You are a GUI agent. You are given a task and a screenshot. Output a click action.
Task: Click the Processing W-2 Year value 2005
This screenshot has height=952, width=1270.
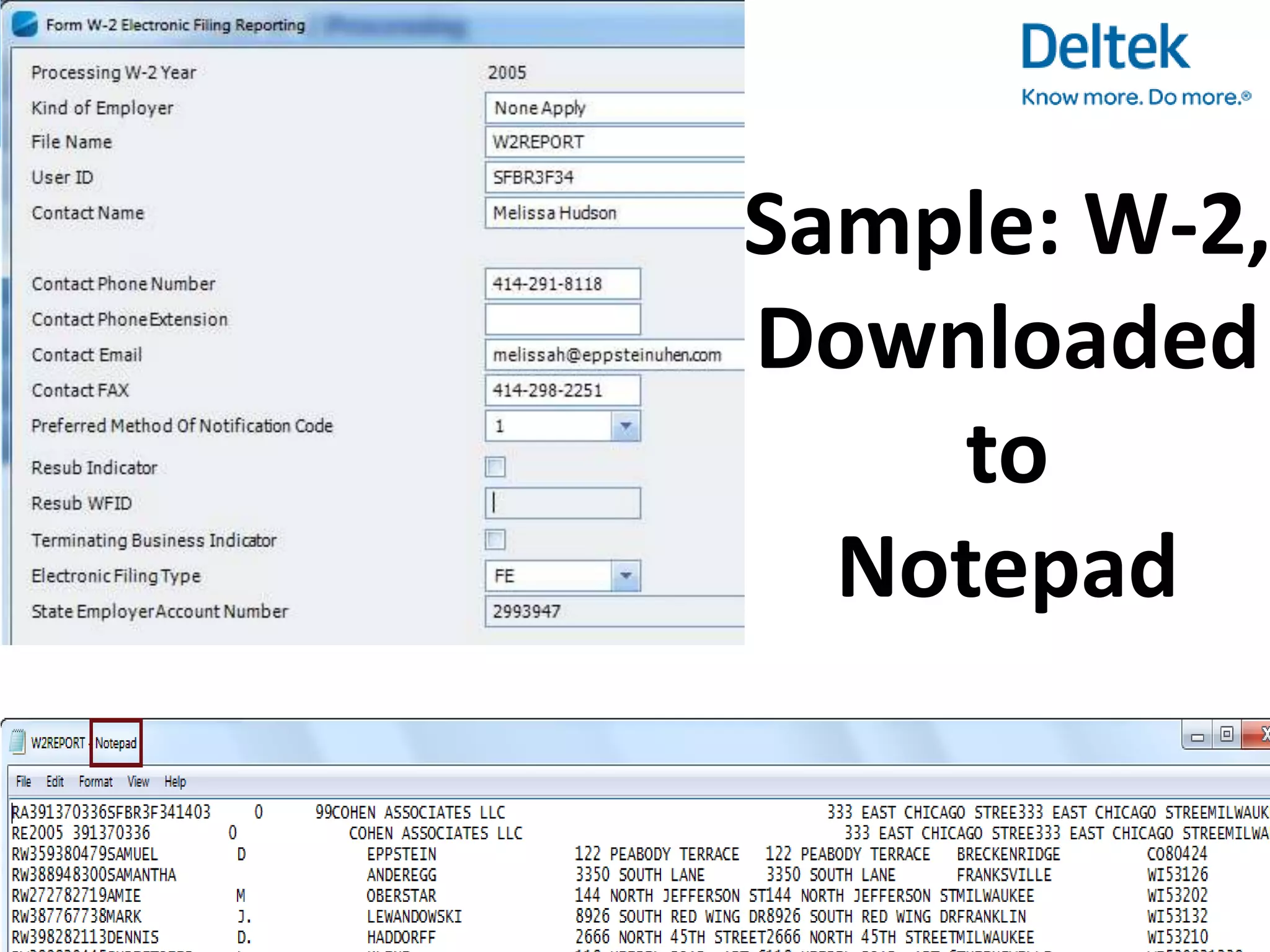click(507, 73)
